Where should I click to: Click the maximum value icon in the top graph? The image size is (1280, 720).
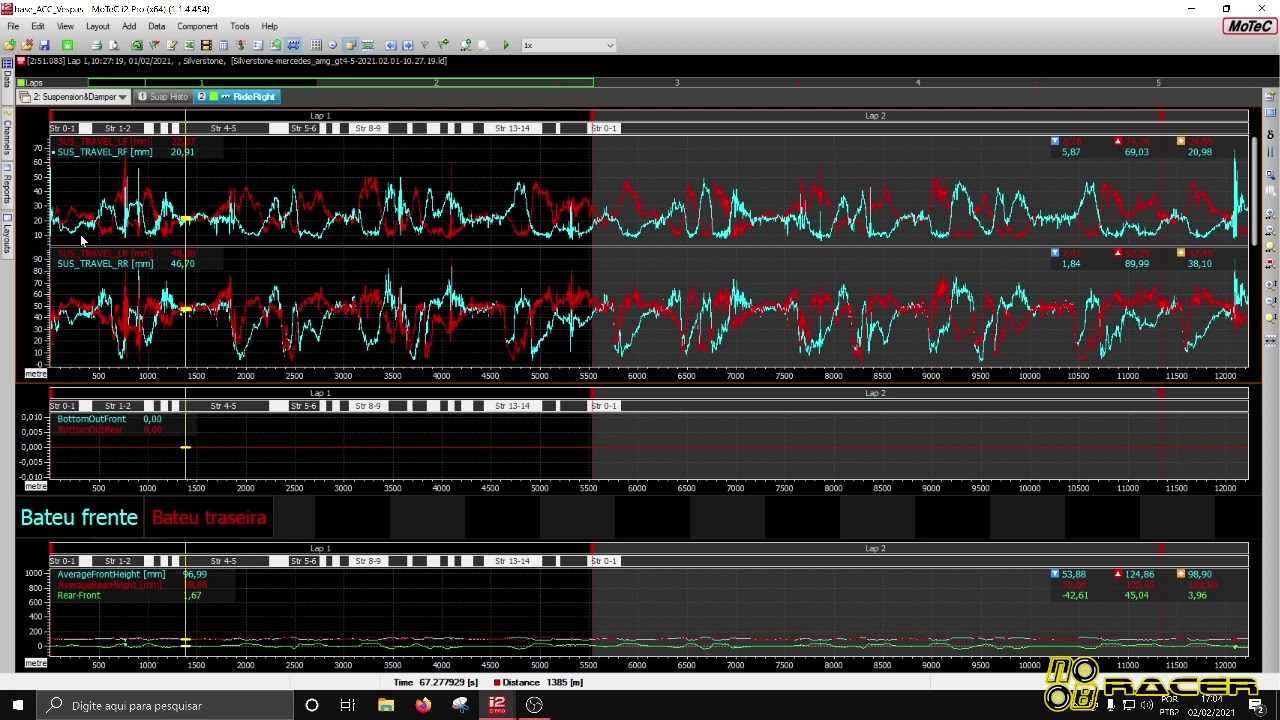click(1118, 141)
